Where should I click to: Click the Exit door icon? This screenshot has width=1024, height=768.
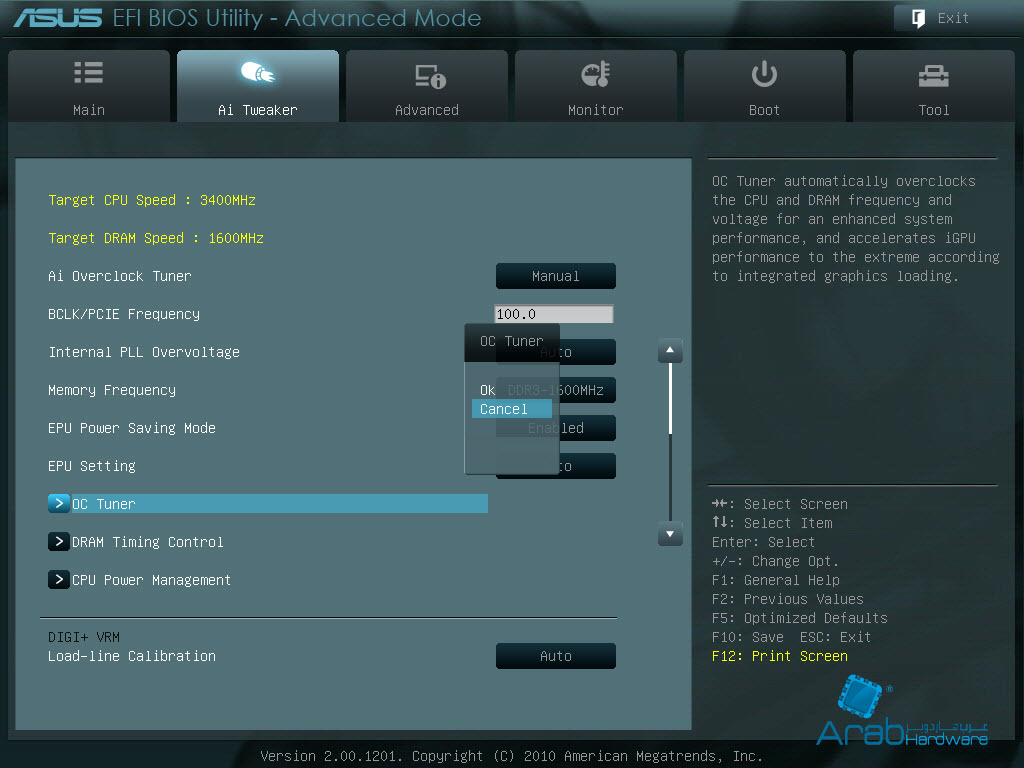coord(918,18)
